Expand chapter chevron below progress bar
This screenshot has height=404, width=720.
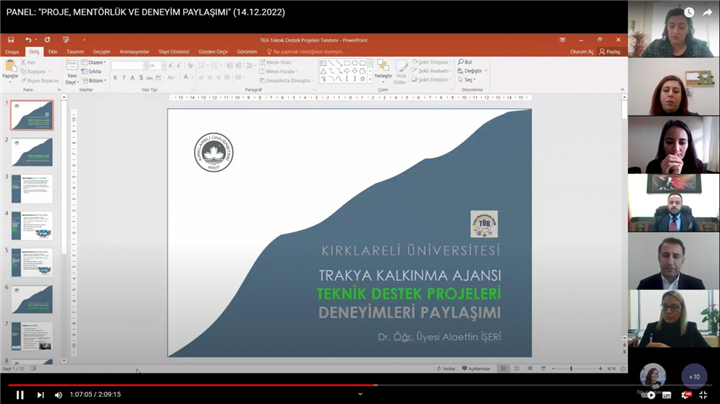360,394
